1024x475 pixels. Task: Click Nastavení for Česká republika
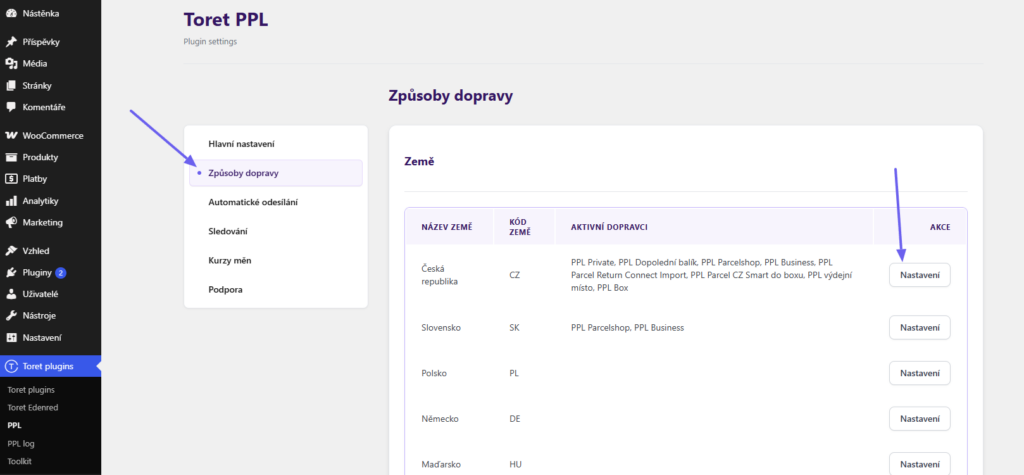[920, 275]
